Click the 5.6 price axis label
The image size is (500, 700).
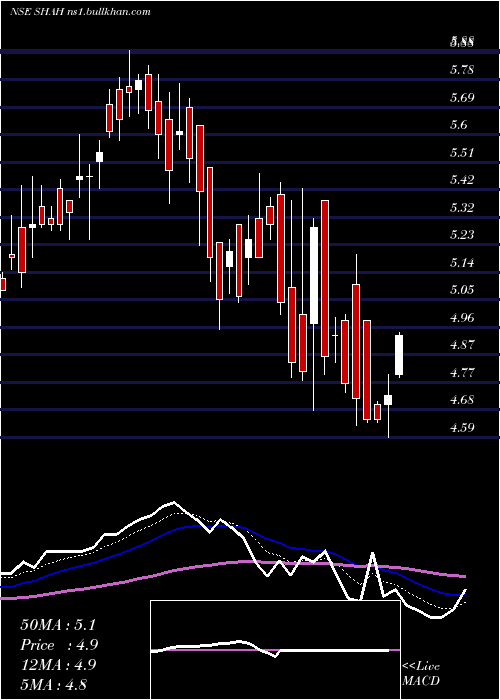point(459,125)
